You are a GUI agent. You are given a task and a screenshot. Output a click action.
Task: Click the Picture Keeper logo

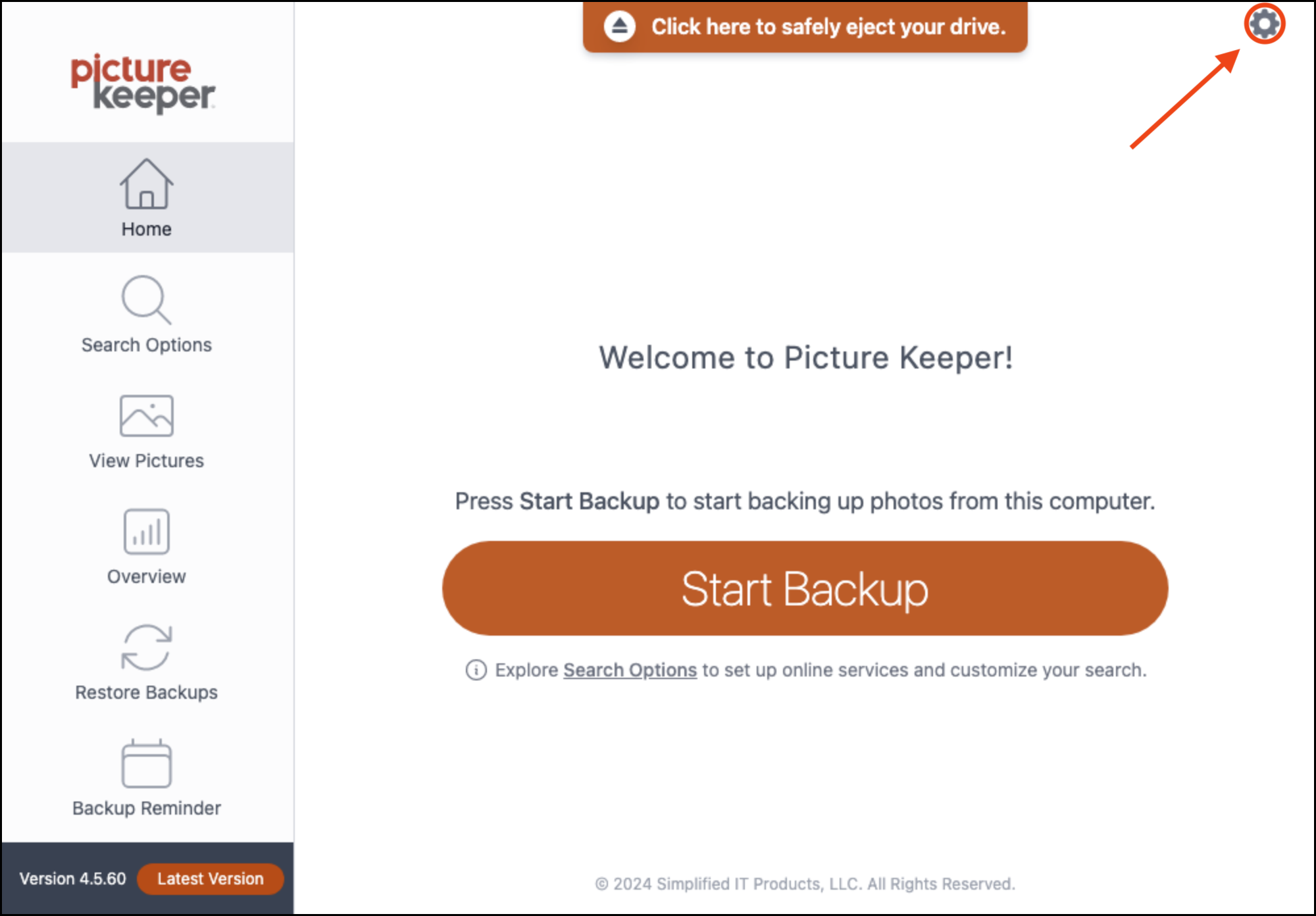pos(143,83)
